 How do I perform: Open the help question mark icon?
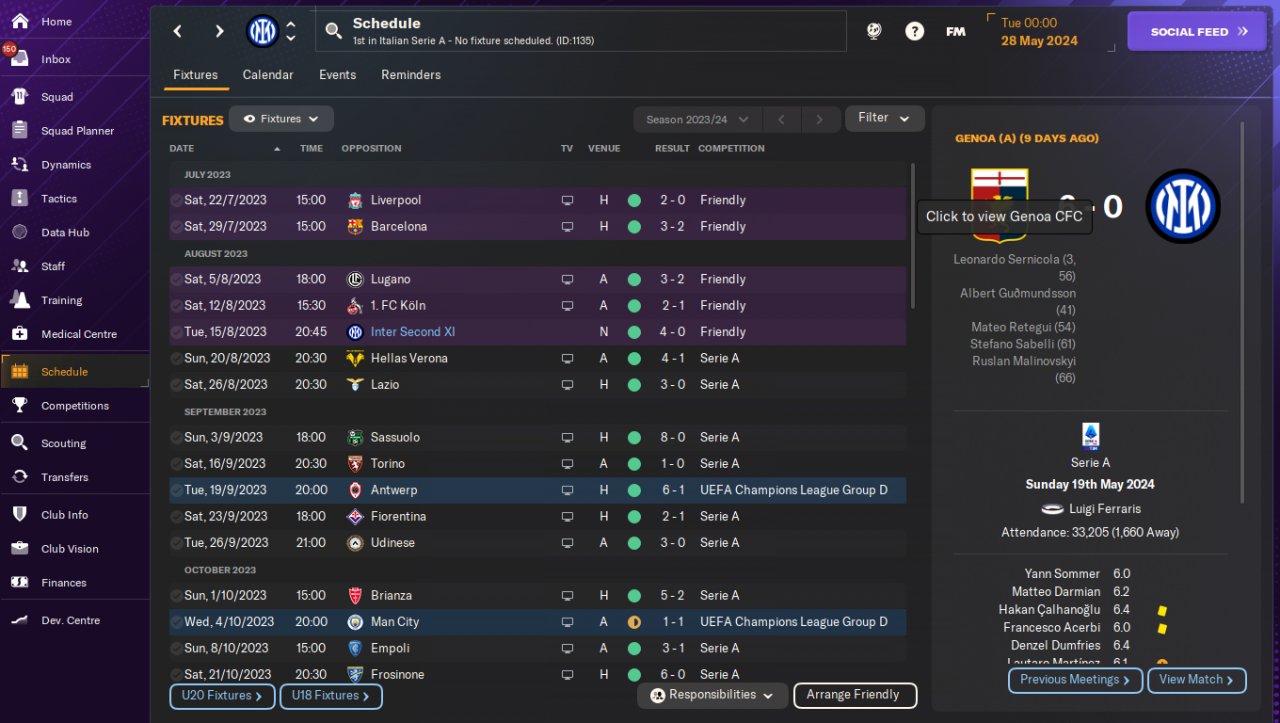pos(914,31)
